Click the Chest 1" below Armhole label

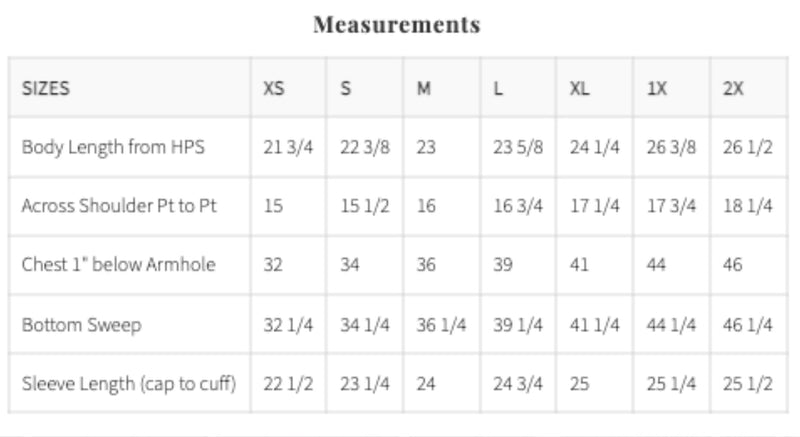[119, 265]
